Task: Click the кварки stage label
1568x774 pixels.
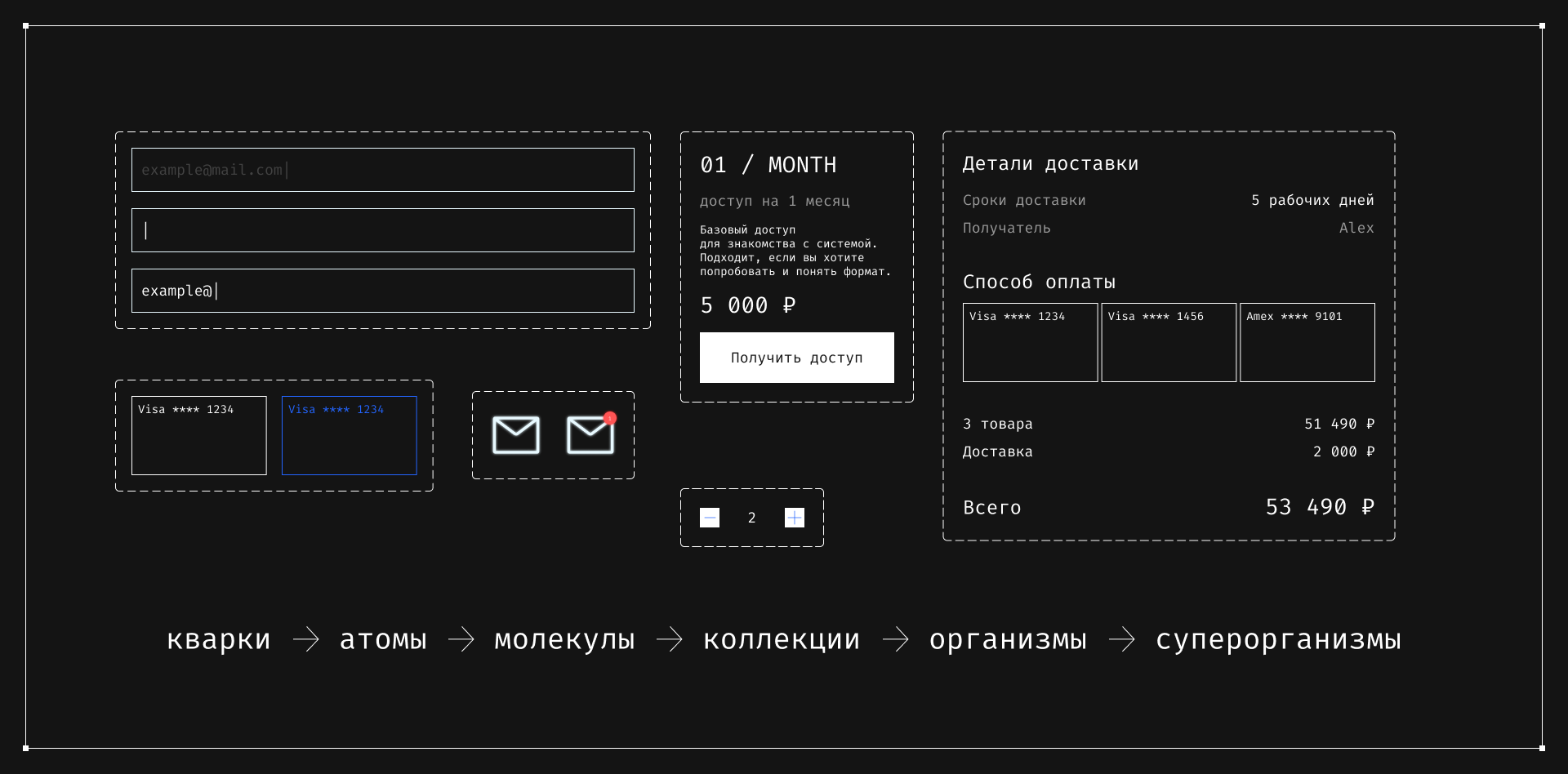Action: (x=217, y=640)
